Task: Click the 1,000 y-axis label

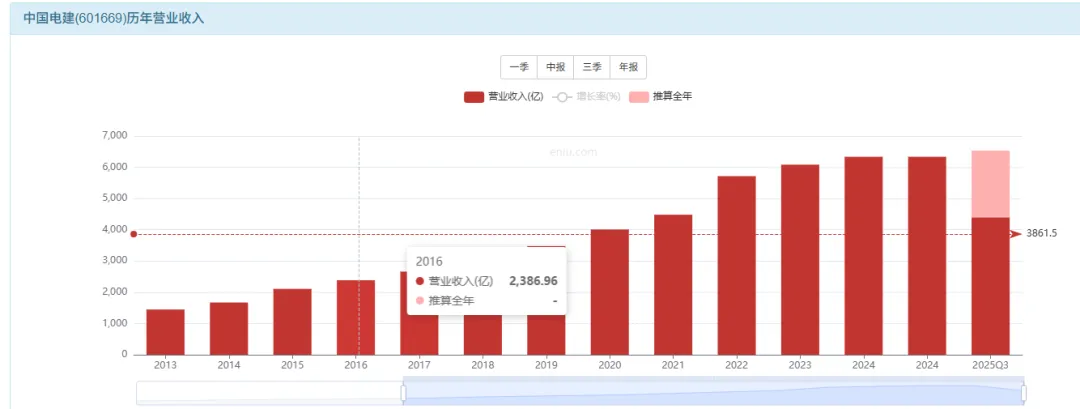Action: coord(114,324)
